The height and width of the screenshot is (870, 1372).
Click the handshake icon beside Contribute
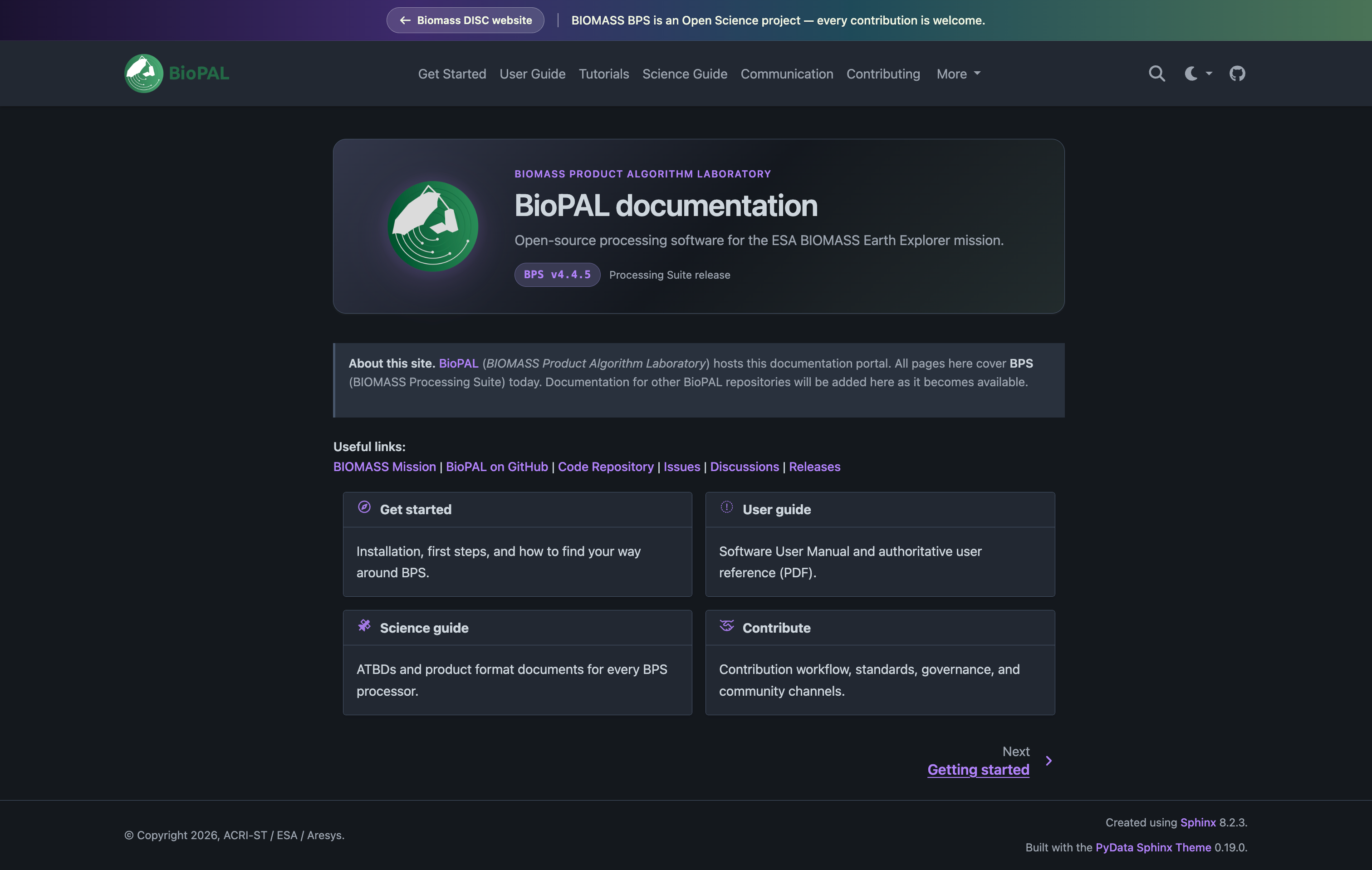(x=726, y=625)
